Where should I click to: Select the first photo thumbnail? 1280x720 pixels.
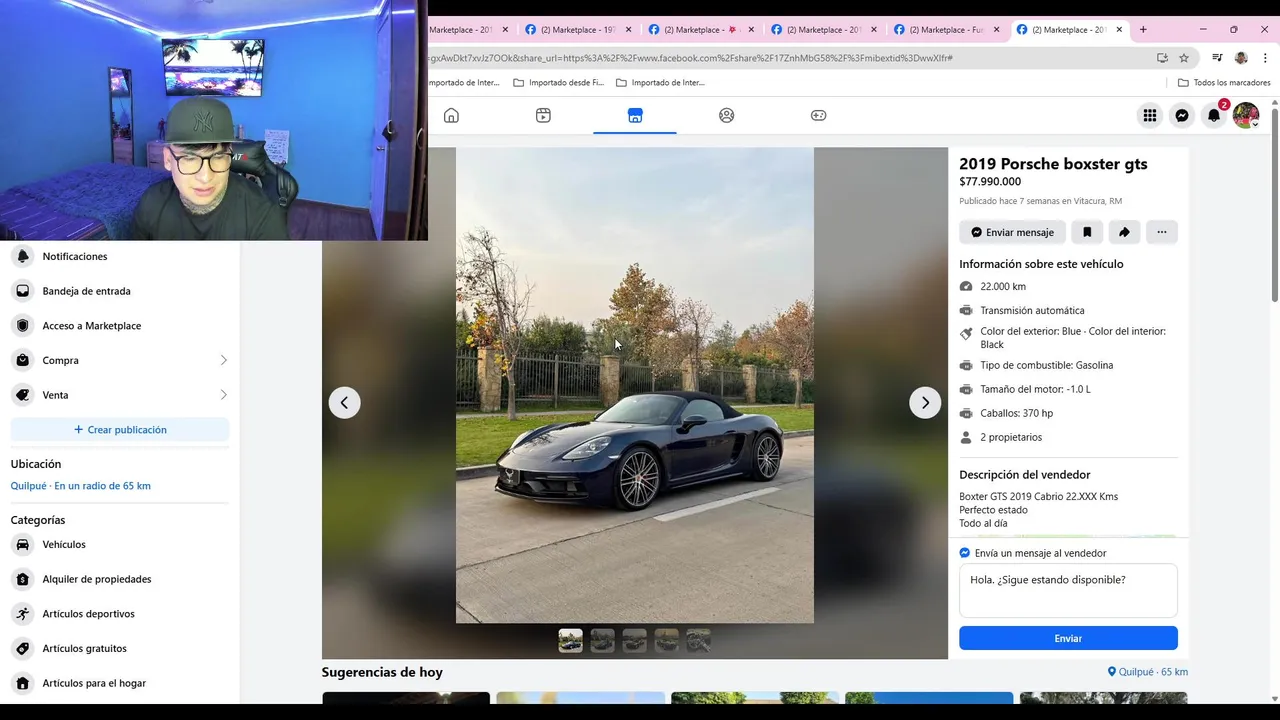pyautogui.click(x=570, y=640)
